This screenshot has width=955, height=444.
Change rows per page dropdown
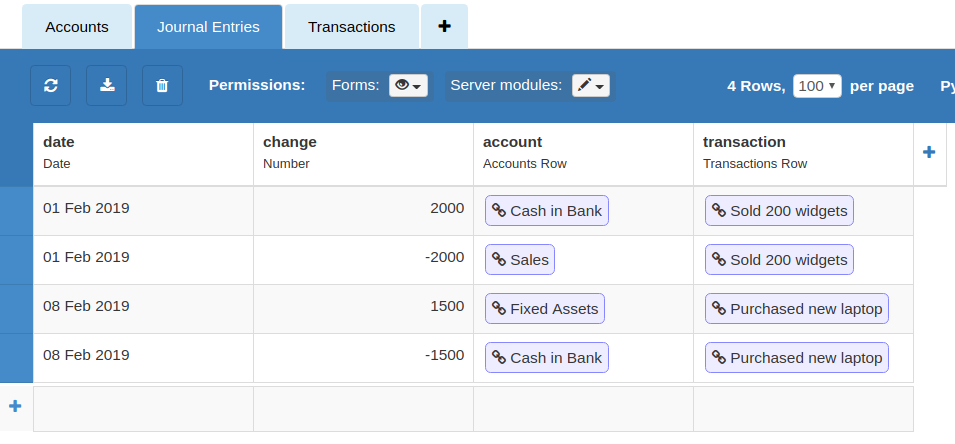pos(817,86)
